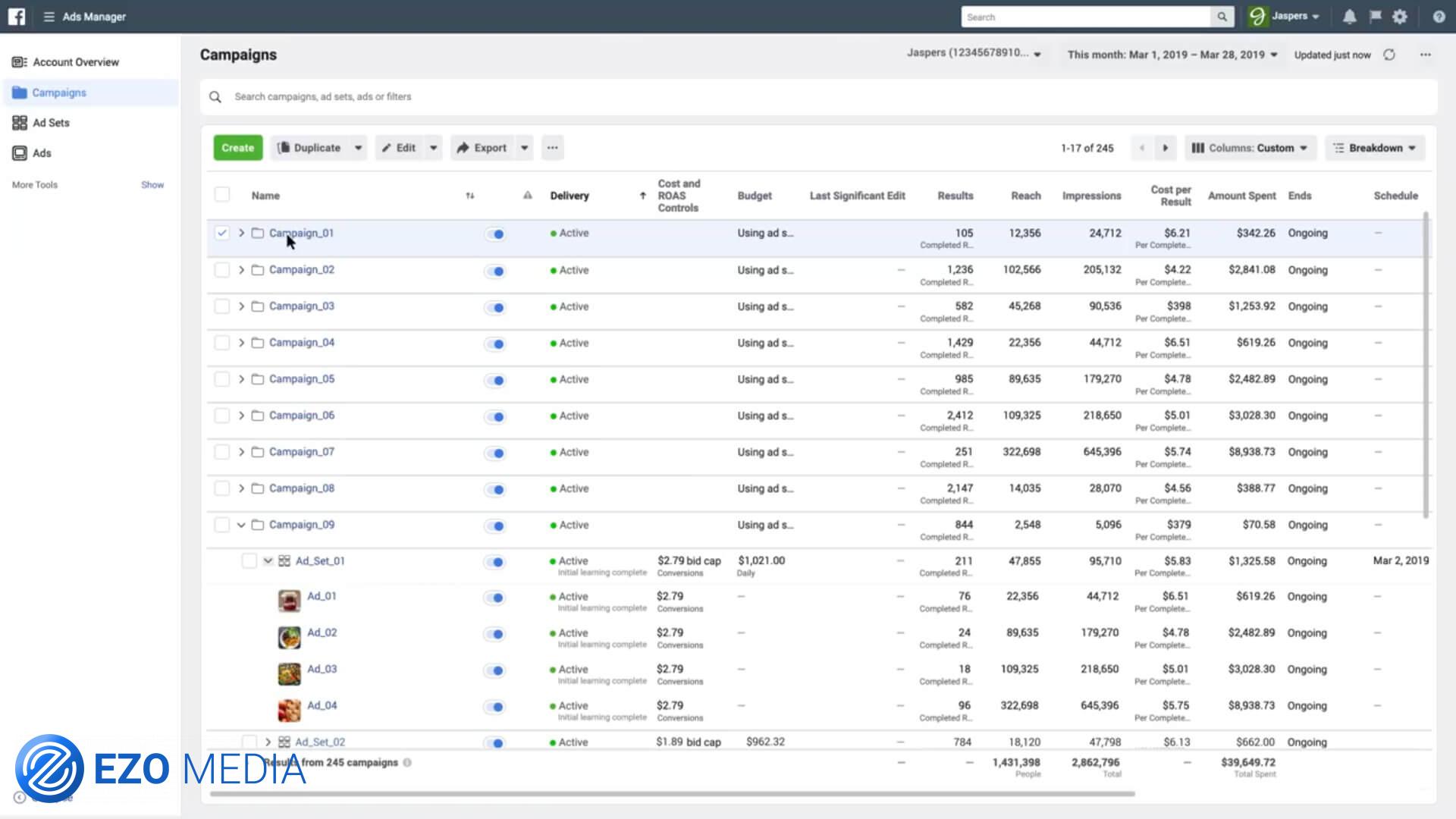Click the Export button
1456x819 pixels.
point(482,148)
